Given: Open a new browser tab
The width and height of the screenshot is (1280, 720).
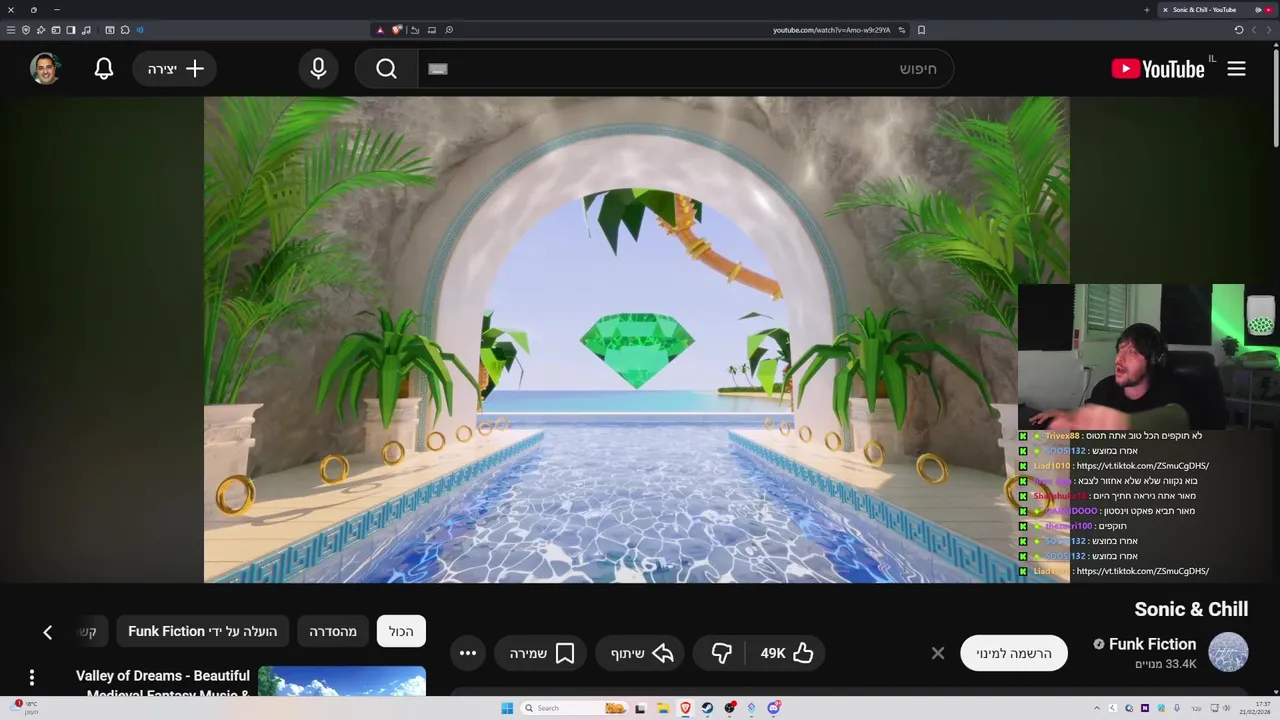Looking at the screenshot, I should [1146, 10].
